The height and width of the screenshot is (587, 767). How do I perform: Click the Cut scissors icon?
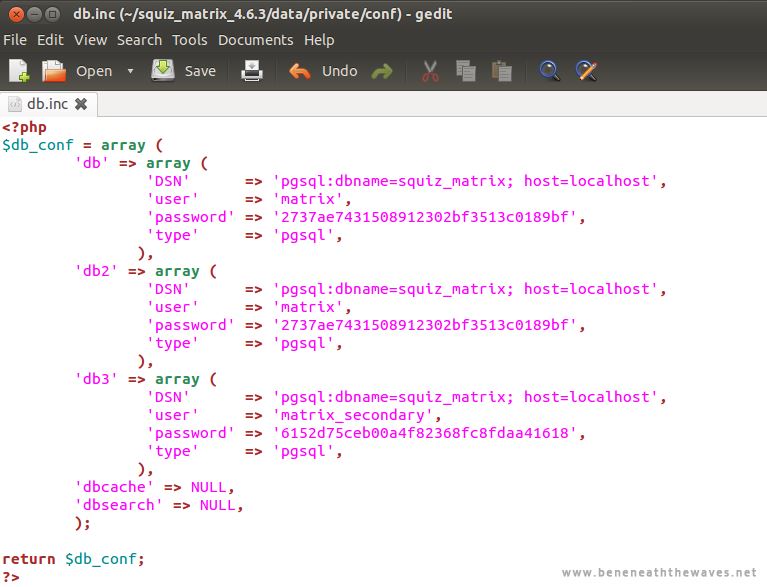[x=430, y=71]
